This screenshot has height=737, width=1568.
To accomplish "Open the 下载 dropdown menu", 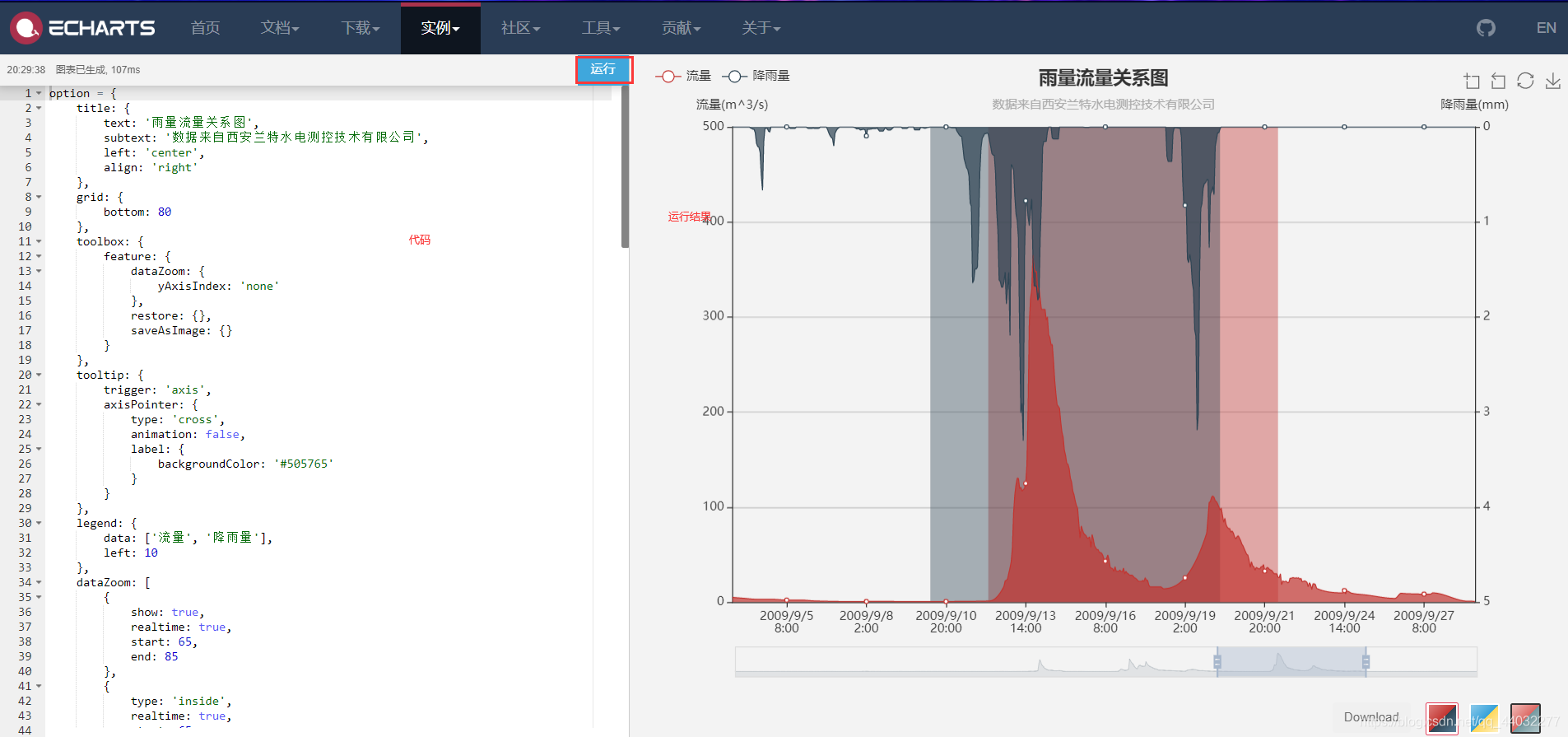I will click(x=361, y=28).
